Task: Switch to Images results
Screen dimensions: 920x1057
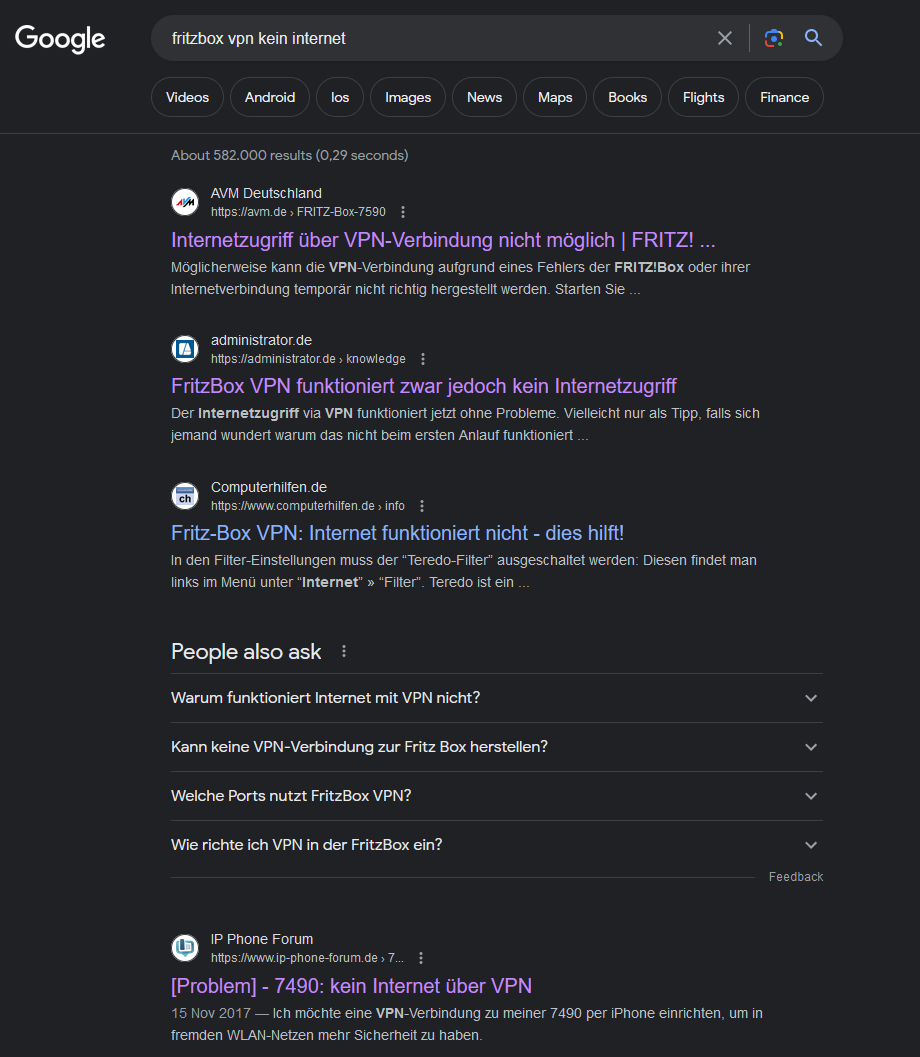Action: pos(408,97)
